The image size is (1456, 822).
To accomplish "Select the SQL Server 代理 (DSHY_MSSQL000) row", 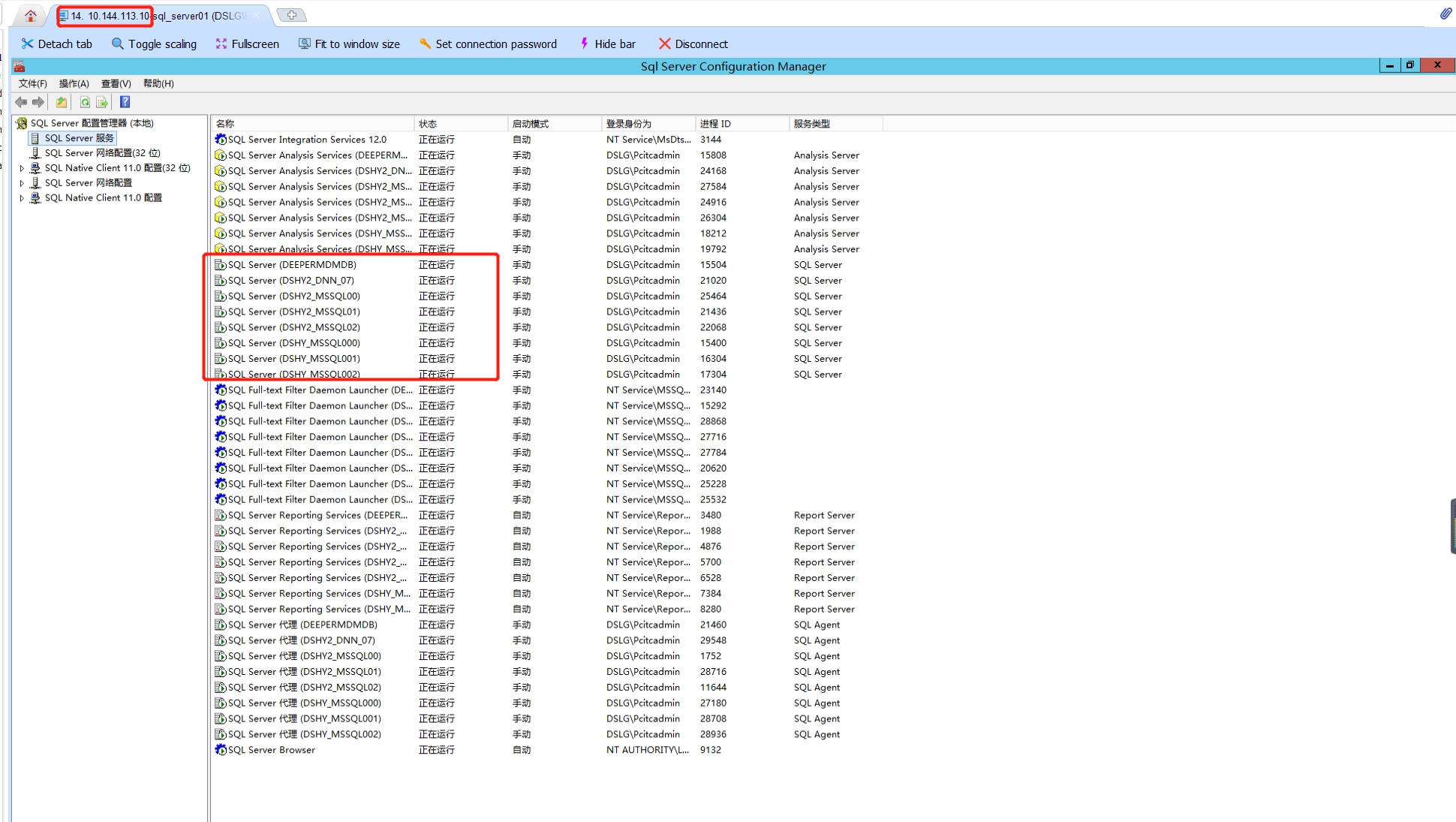I will [x=548, y=703].
